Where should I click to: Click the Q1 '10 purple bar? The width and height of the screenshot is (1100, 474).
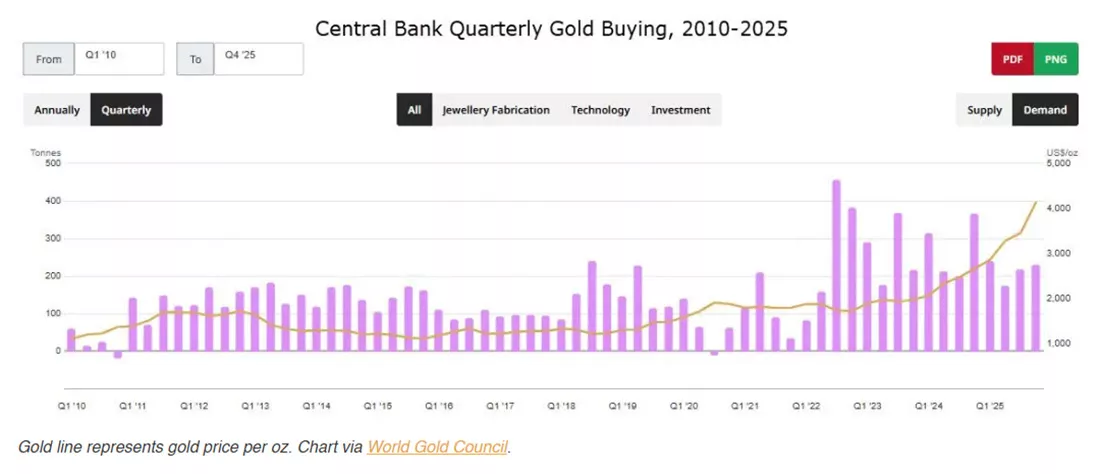[x=71, y=340]
